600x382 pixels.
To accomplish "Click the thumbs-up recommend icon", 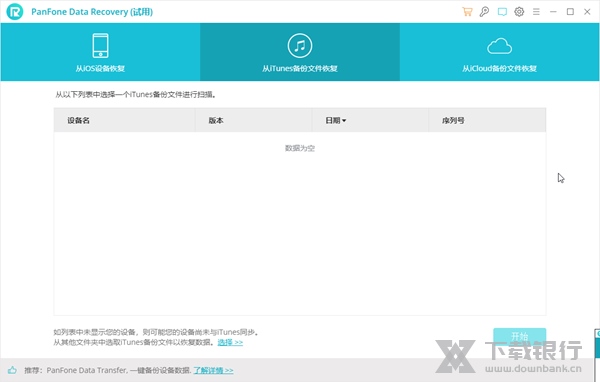I will (x=12, y=370).
